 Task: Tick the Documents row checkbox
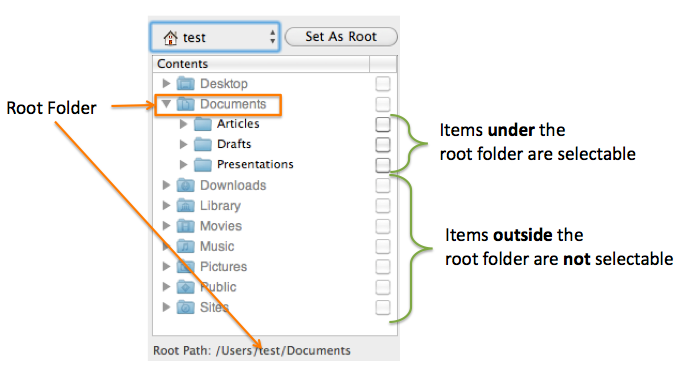coord(383,104)
